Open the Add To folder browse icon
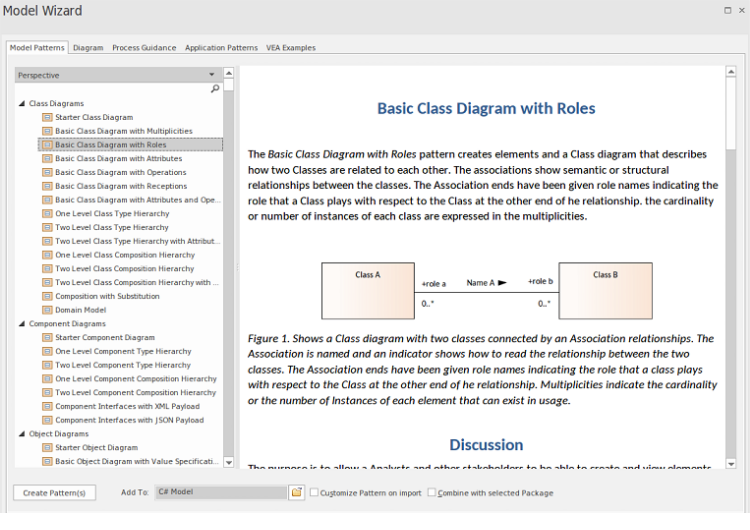Viewport: 750px width, 530px height. coord(297,492)
